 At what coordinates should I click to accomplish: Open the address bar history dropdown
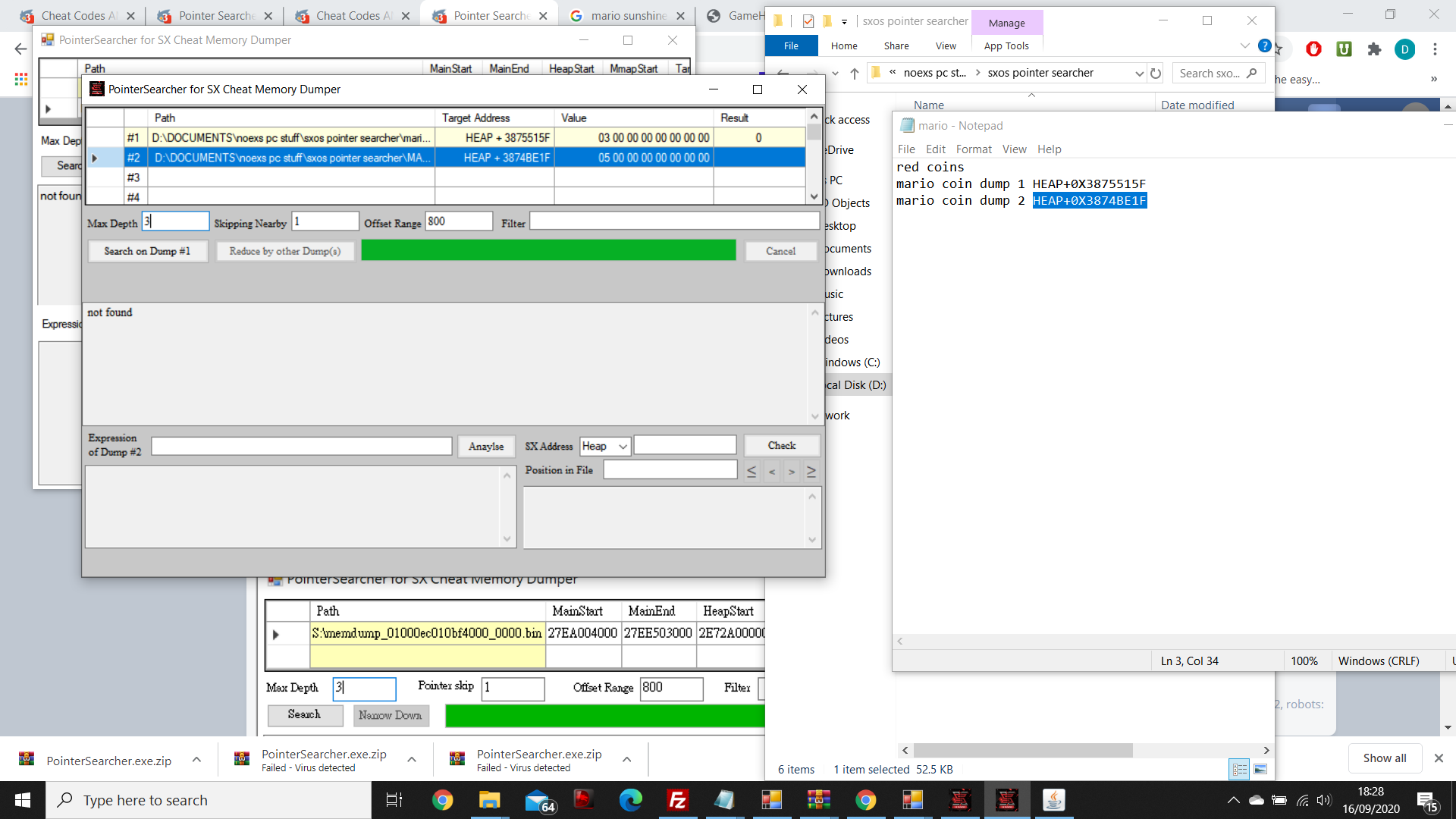(x=1139, y=73)
